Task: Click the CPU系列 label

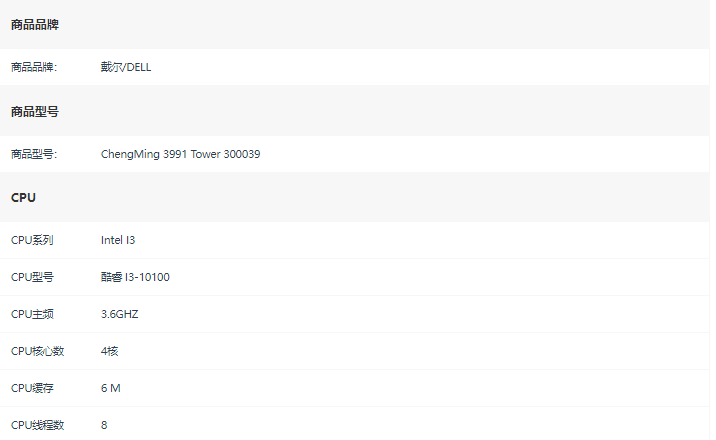Action: coord(32,240)
